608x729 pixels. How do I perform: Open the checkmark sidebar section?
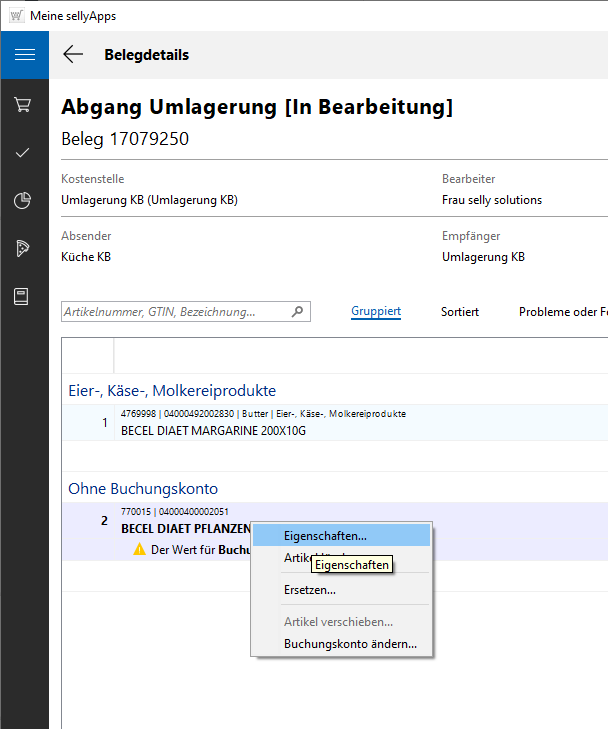[23, 152]
